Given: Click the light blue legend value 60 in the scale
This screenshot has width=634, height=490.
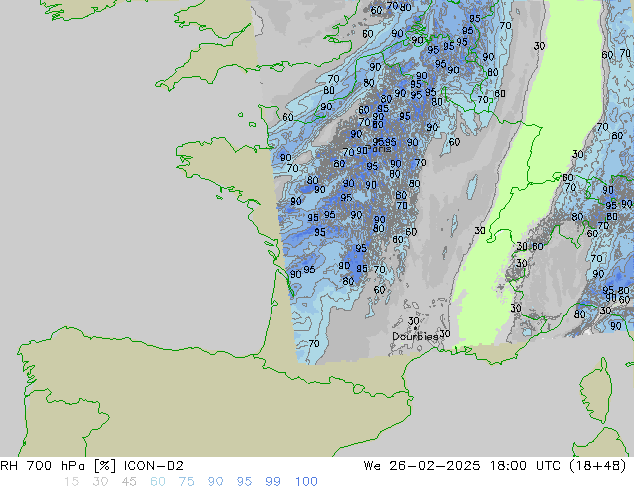Looking at the screenshot, I should pyautogui.click(x=158, y=482).
